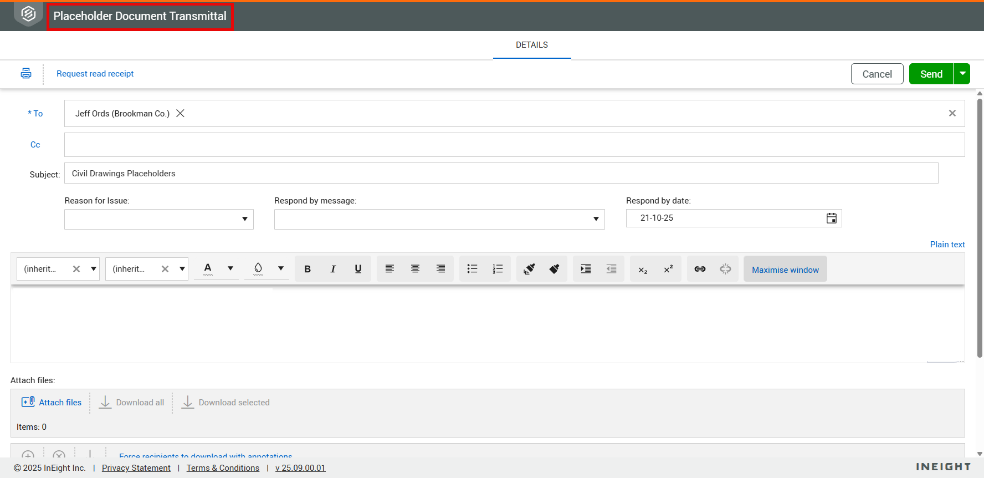Apply the font color tool
Image resolution: width=984 pixels, height=478 pixels.
(x=208, y=268)
